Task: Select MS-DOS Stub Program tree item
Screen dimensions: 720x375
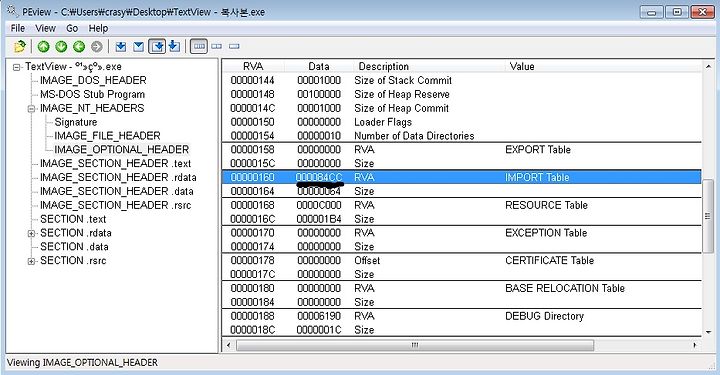Action: [x=92, y=95]
